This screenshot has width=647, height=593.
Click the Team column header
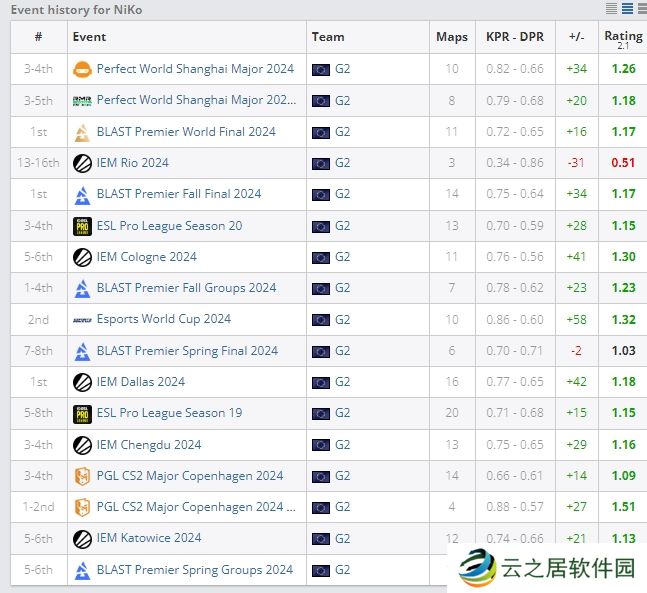328,37
